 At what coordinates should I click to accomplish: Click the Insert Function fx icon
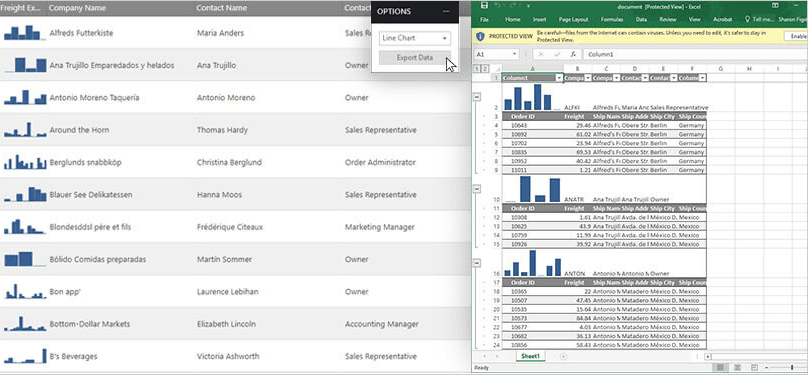[x=573, y=54]
